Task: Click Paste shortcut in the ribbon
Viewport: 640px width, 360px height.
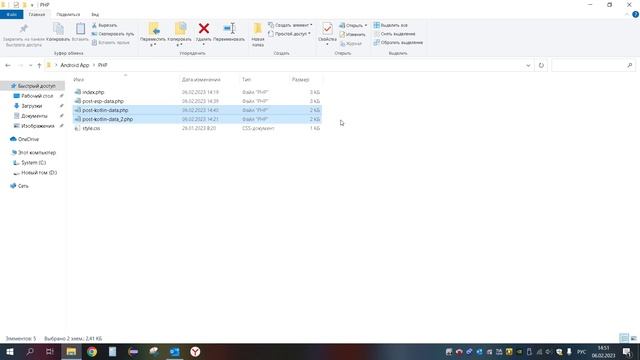Action: (x=111, y=42)
